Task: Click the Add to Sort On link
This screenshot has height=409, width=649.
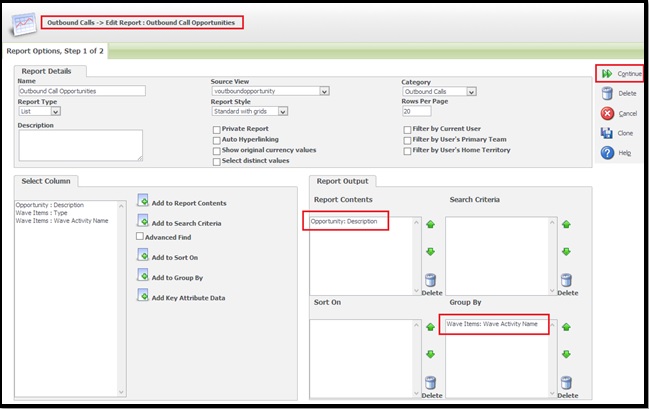Action: point(175,257)
